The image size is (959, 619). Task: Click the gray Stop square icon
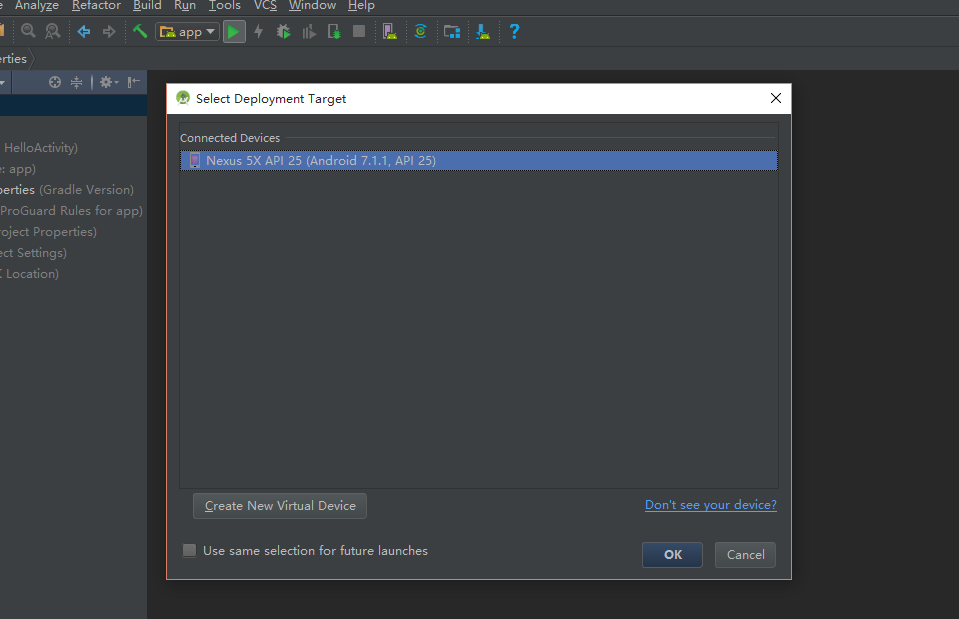(359, 31)
